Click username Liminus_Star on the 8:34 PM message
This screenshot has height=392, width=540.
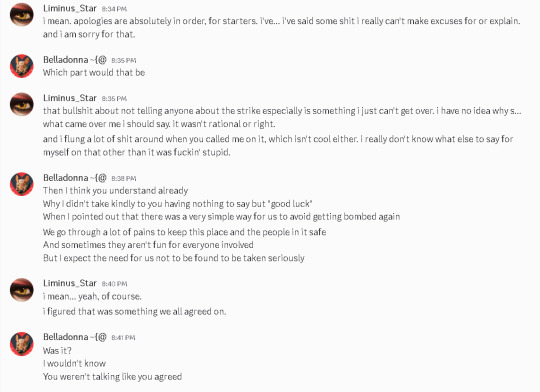(70, 8)
